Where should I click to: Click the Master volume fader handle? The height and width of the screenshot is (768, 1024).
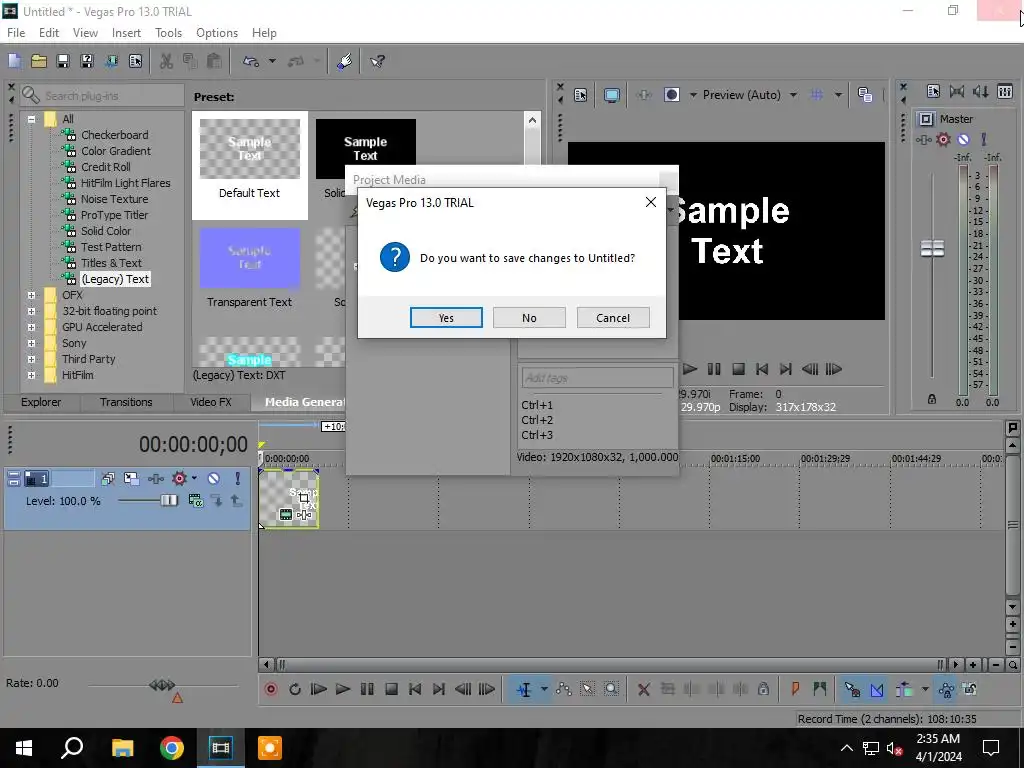(932, 248)
